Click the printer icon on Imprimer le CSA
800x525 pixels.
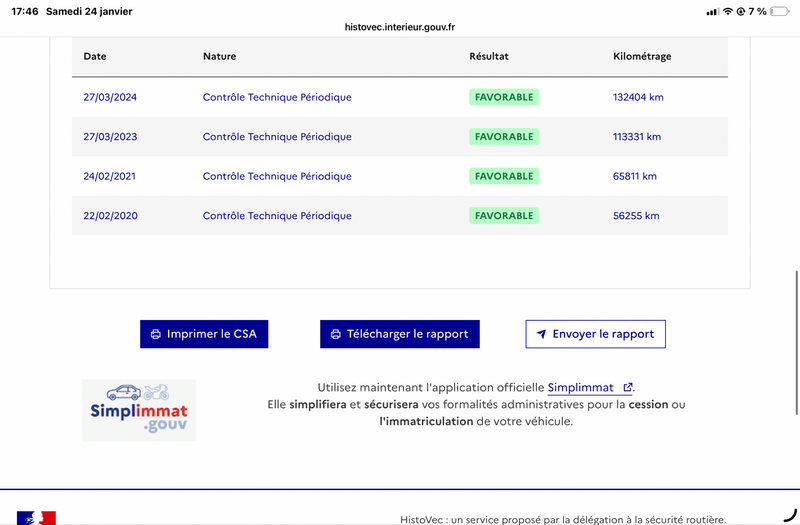(x=155, y=334)
